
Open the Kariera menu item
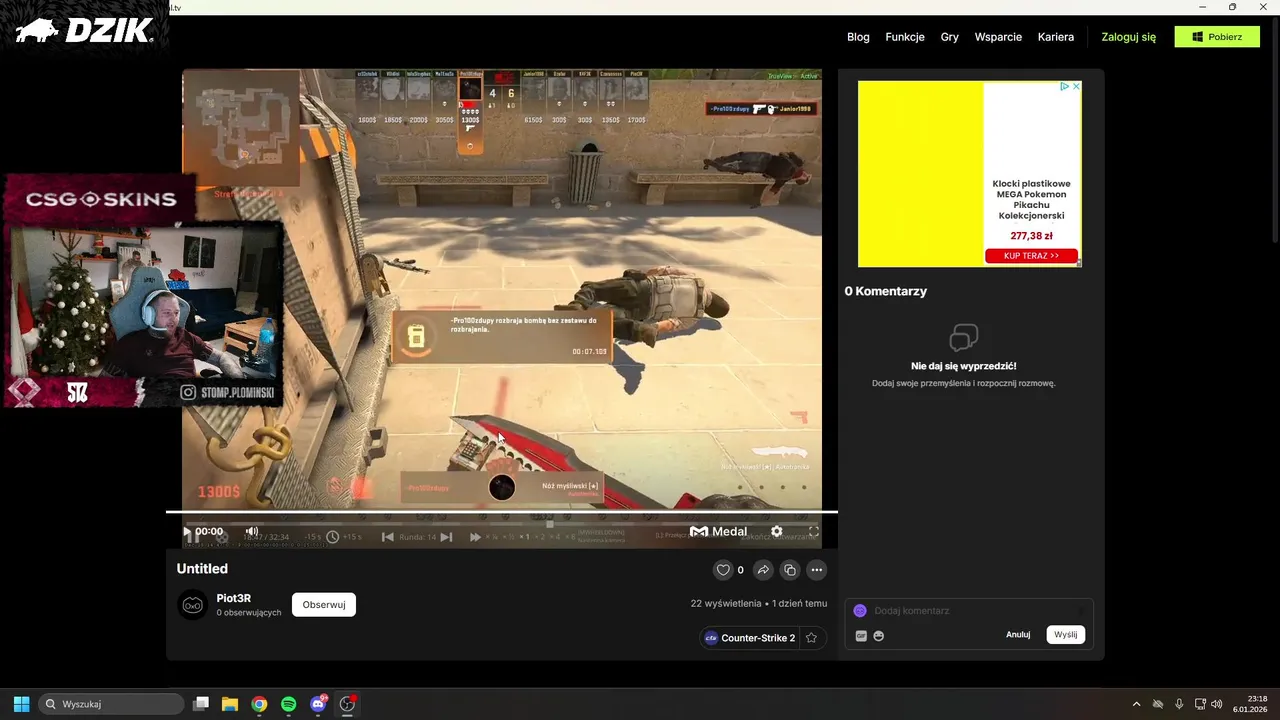point(1056,37)
